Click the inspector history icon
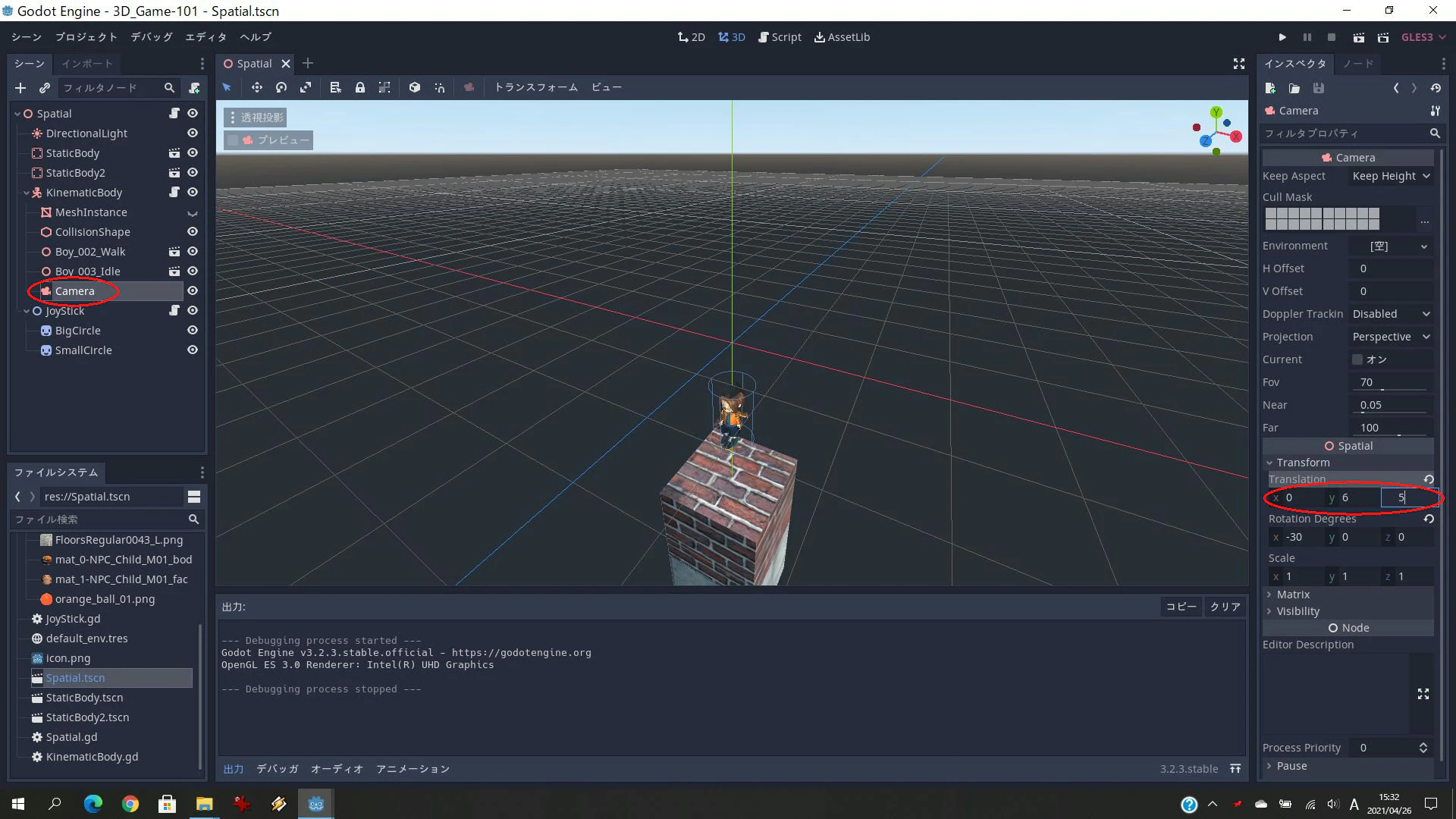1456x819 pixels. click(x=1436, y=88)
